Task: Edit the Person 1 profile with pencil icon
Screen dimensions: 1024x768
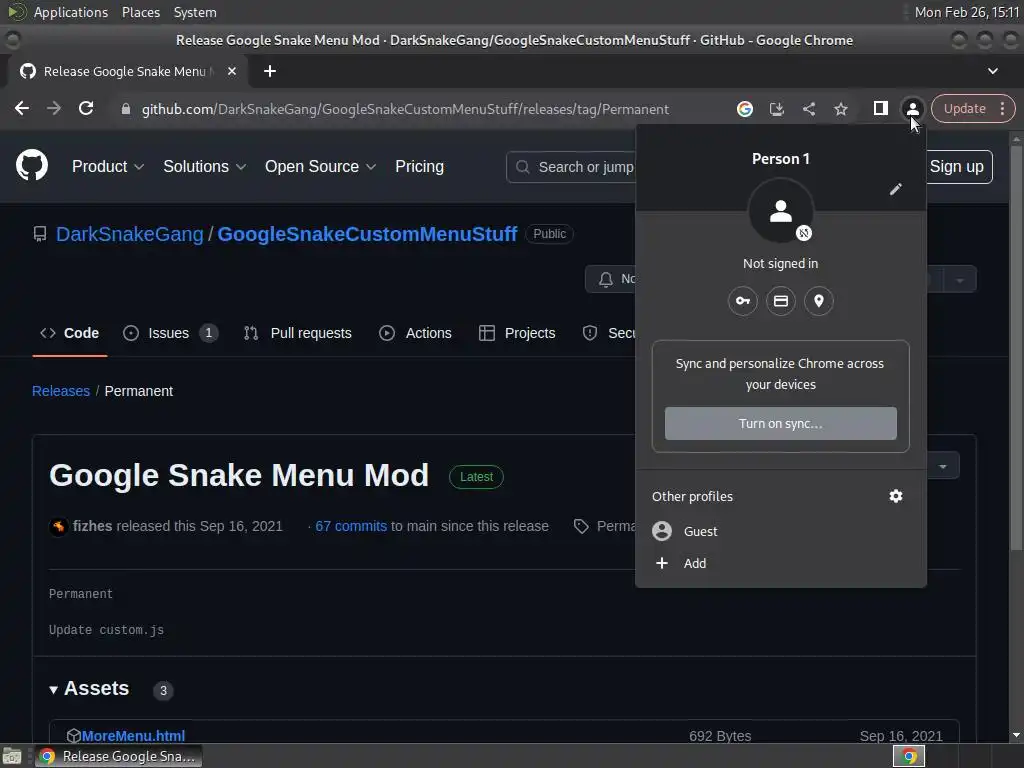Action: [x=895, y=189]
